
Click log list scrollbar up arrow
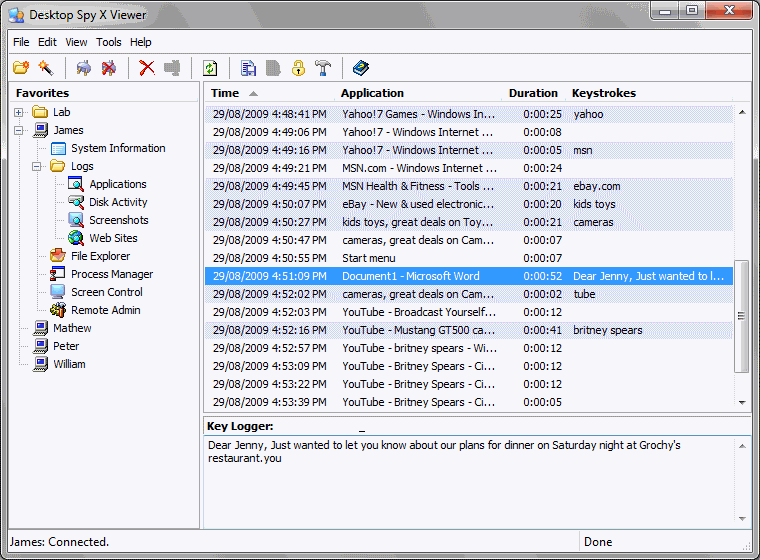(x=742, y=112)
